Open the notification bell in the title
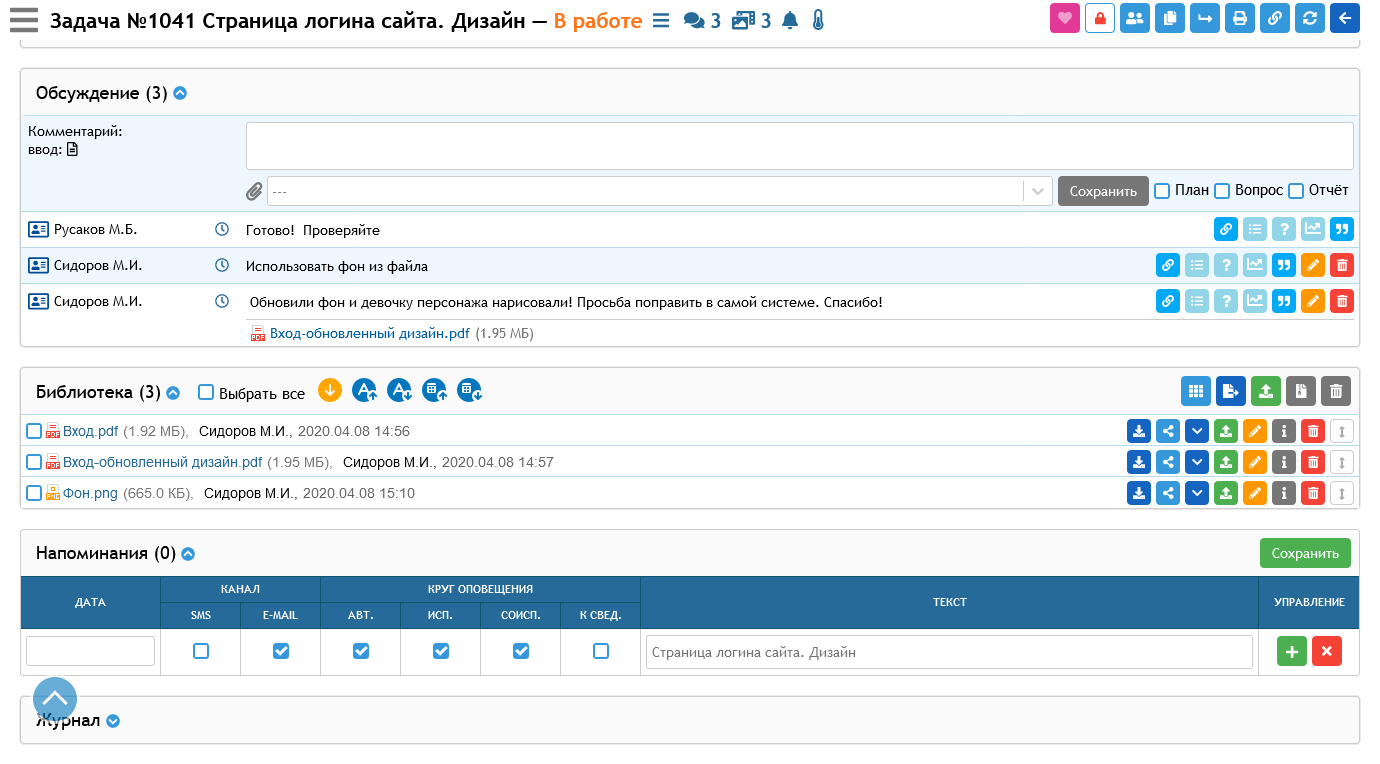Viewport: 1380px width, 764px height. coord(790,20)
